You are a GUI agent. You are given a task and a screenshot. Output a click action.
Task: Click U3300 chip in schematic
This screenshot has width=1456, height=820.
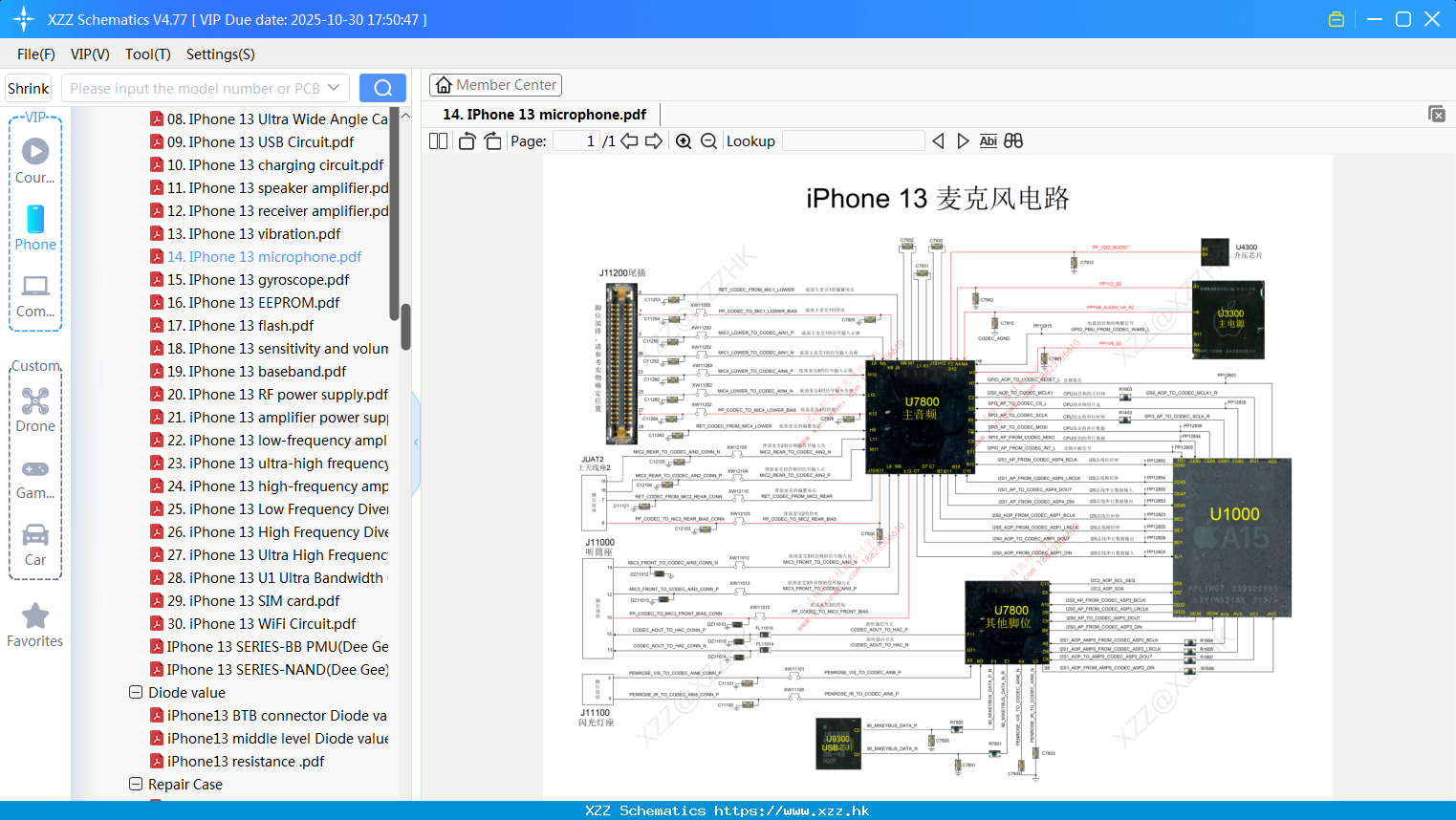click(x=1229, y=319)
